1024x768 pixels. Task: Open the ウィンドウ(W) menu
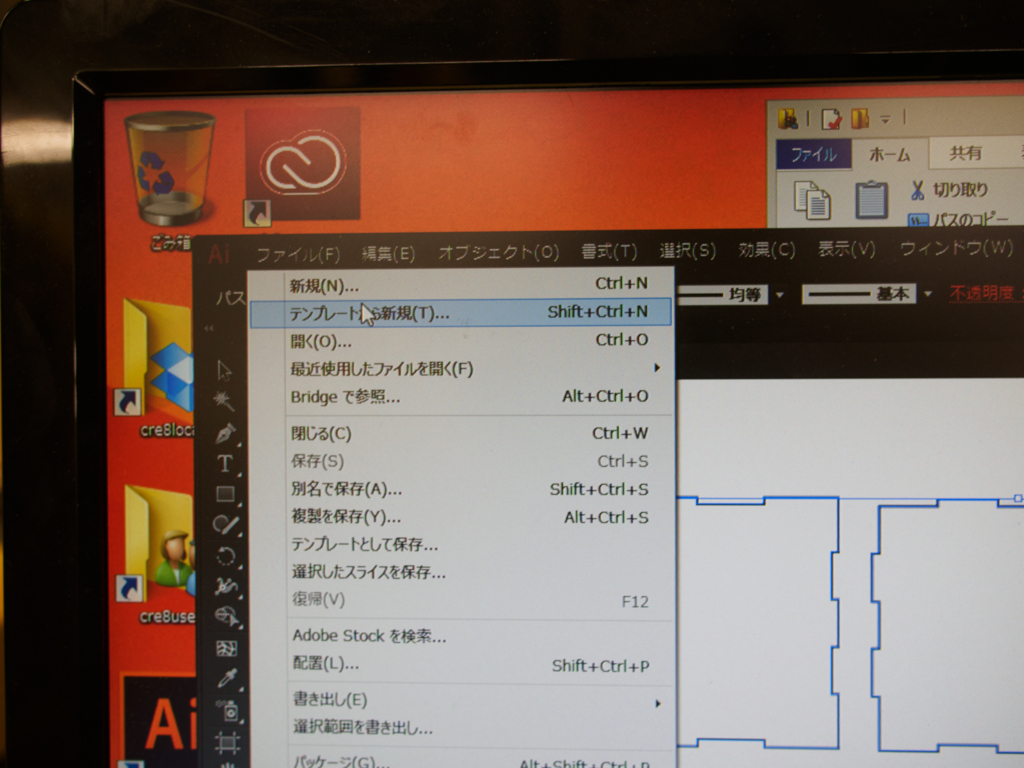[956, 248]
